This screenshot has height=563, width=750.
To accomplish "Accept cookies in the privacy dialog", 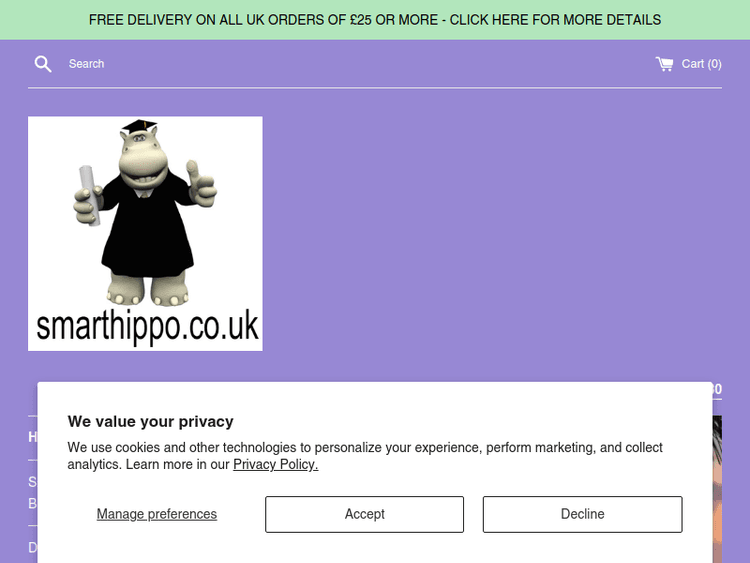I will (364, 514).
